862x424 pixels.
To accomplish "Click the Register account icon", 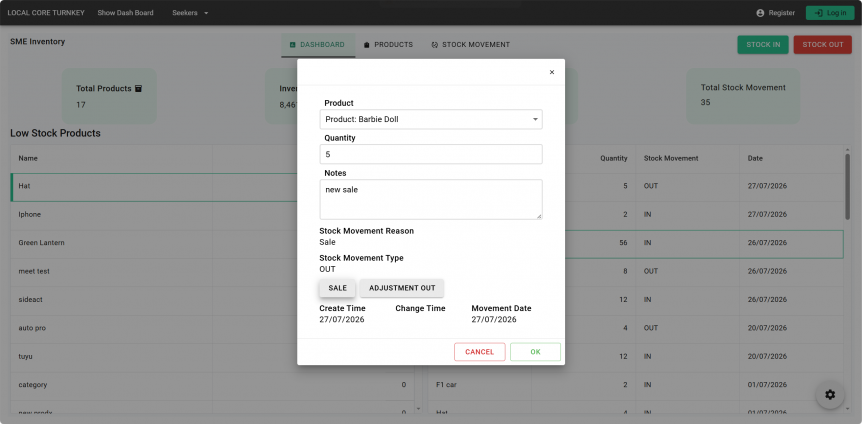I will [x=760, y=13].
